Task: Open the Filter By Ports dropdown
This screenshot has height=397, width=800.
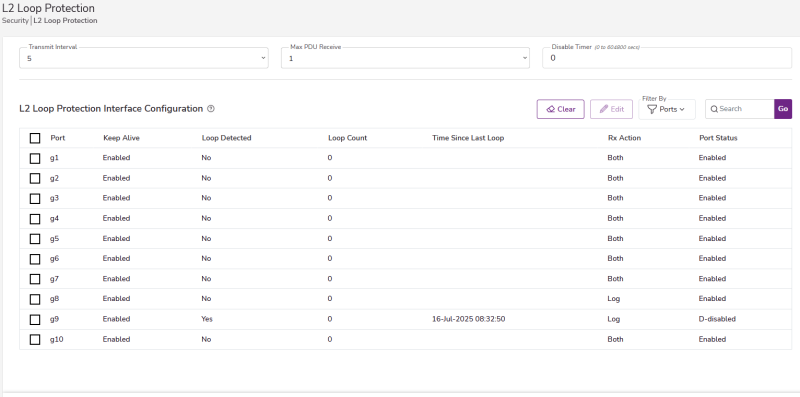Action: click(x=667, y=109)
